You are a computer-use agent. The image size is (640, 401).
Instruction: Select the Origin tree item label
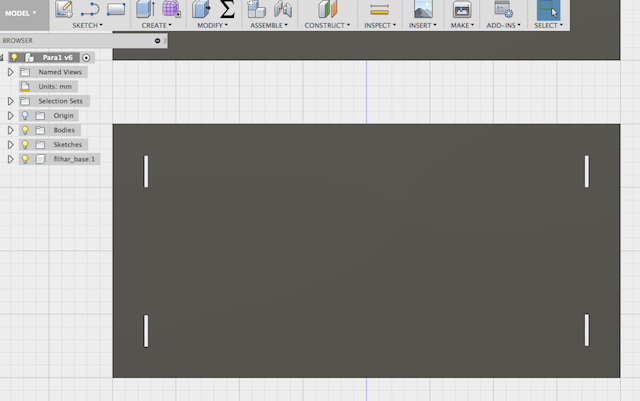coord(64,116)
